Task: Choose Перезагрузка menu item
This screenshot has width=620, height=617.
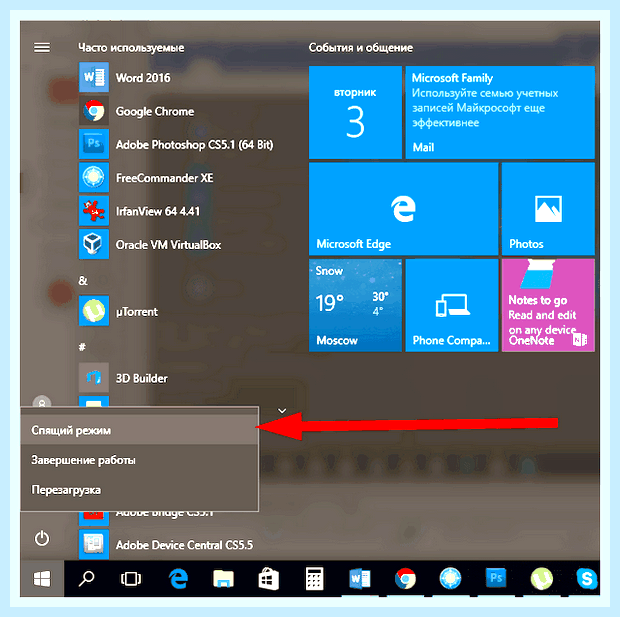Action: (140, 490)
